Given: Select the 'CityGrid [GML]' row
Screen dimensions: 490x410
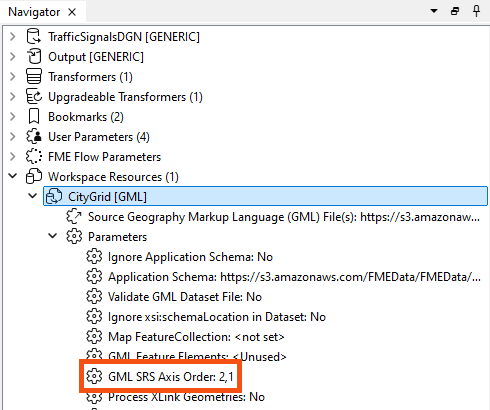Looking at the screenshot, I should click(265, 196).
